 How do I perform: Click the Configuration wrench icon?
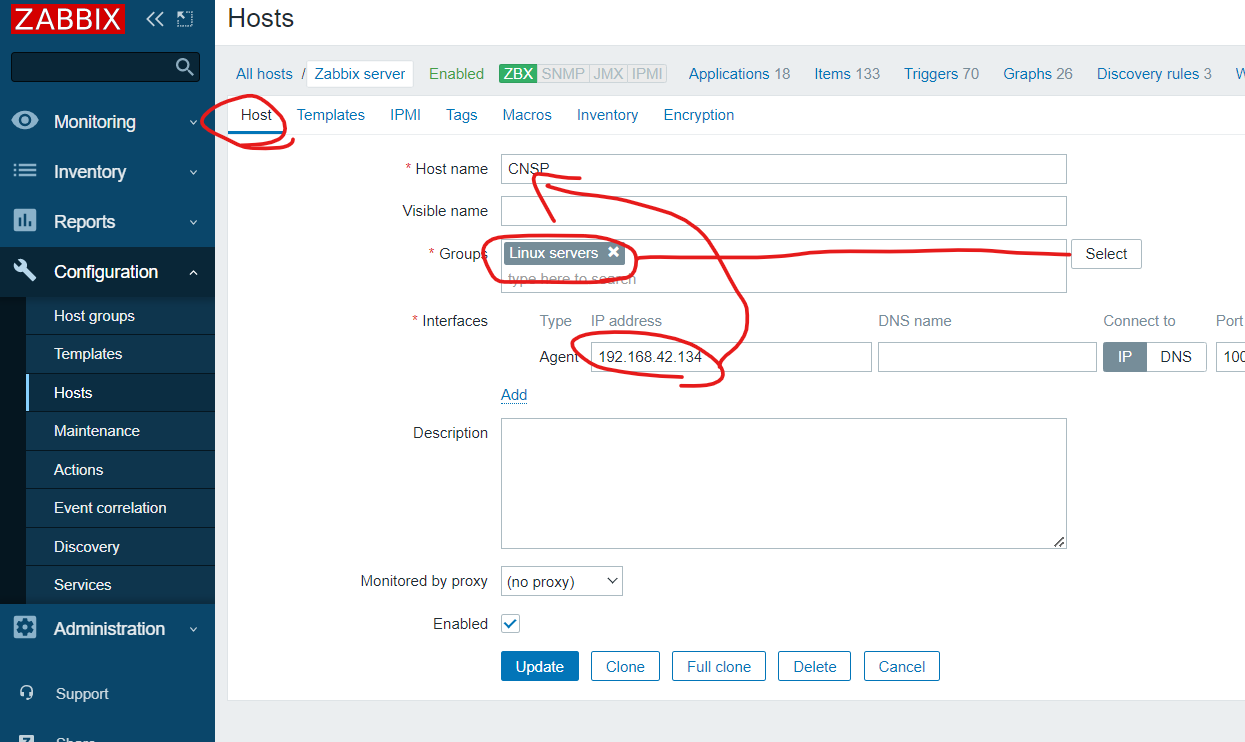point(25,271)
